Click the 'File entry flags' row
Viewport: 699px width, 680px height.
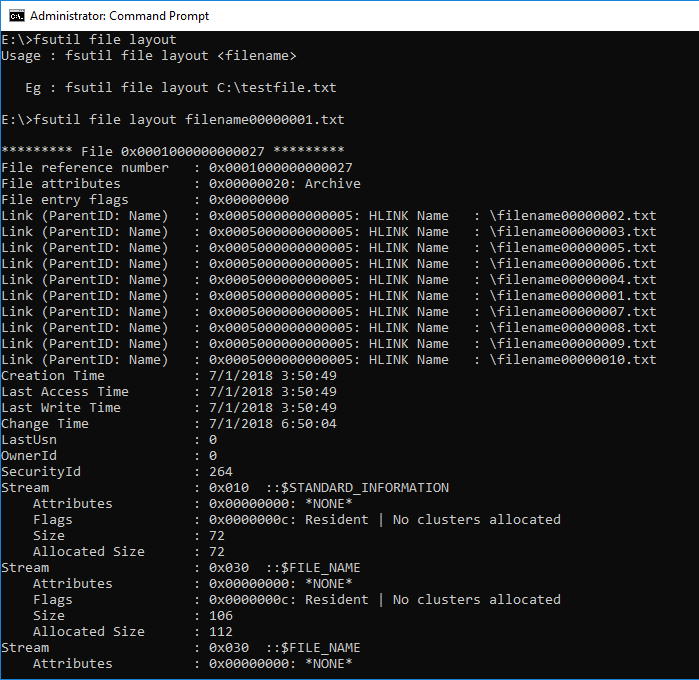point(145,200)
